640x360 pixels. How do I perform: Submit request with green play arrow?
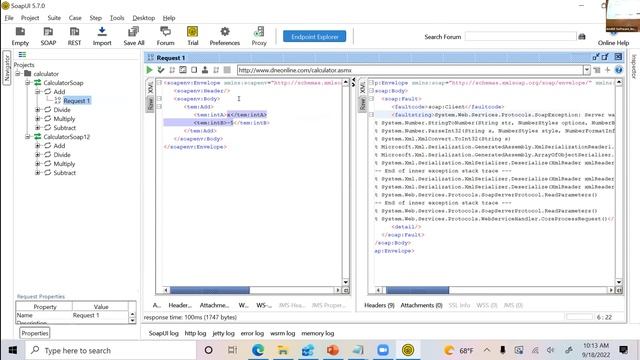click(149, 70)
